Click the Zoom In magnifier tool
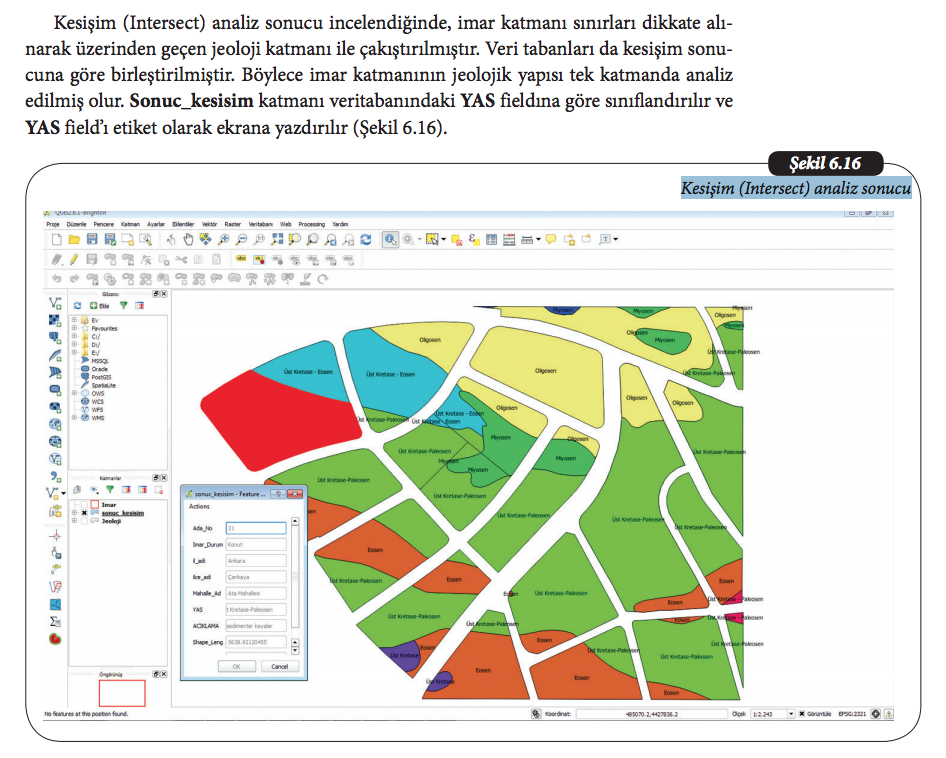 223,240
